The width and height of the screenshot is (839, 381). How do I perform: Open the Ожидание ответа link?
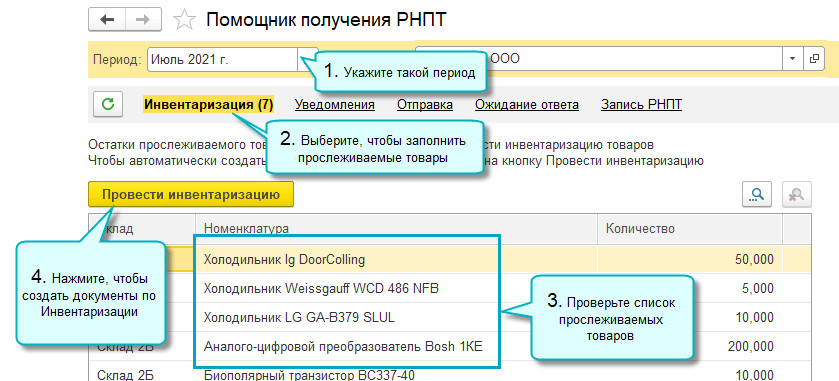[527, 104]
